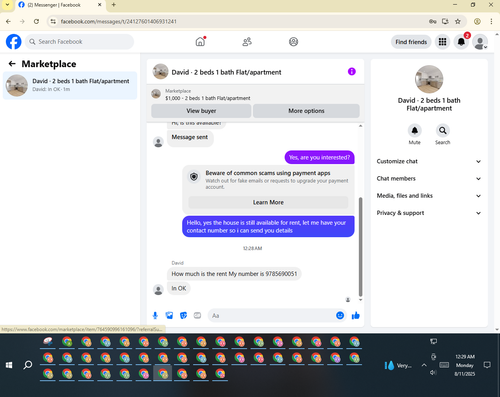
Task: Expand Media, files and links section
Action: [x=429, y=196]
